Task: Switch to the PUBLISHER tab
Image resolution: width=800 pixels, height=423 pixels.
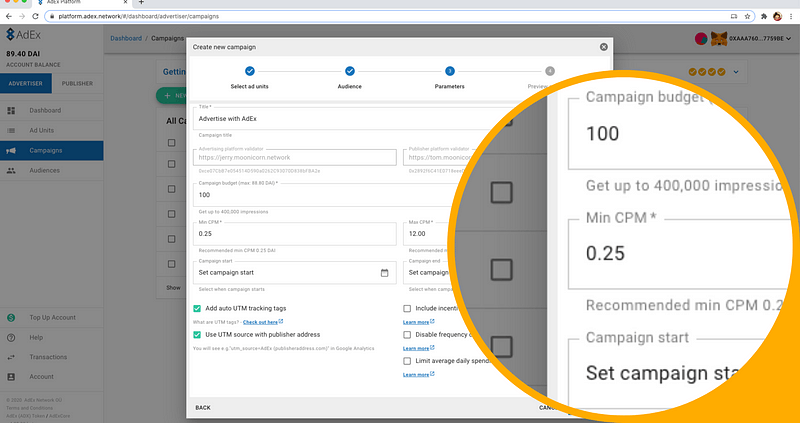Action: [x=78, y=83]
